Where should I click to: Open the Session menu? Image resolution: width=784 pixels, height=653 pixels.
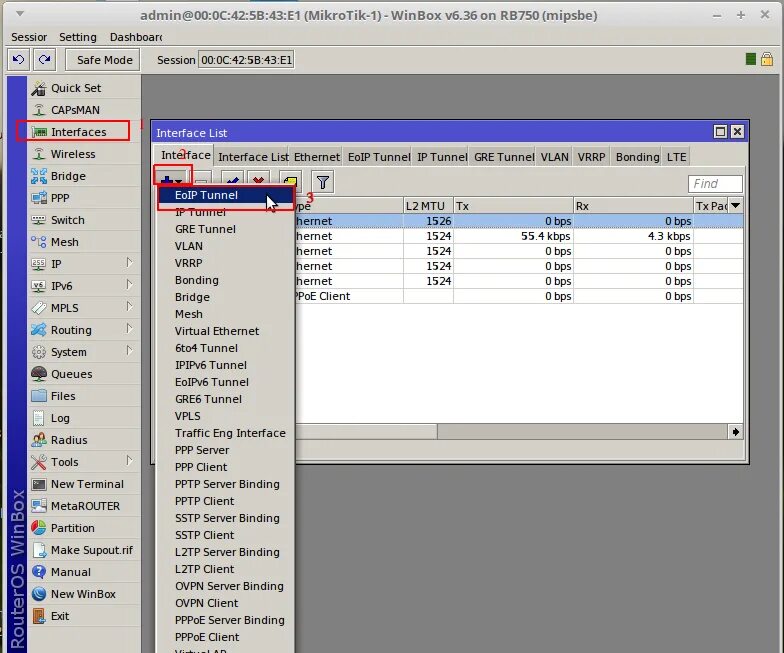point(29,37)
